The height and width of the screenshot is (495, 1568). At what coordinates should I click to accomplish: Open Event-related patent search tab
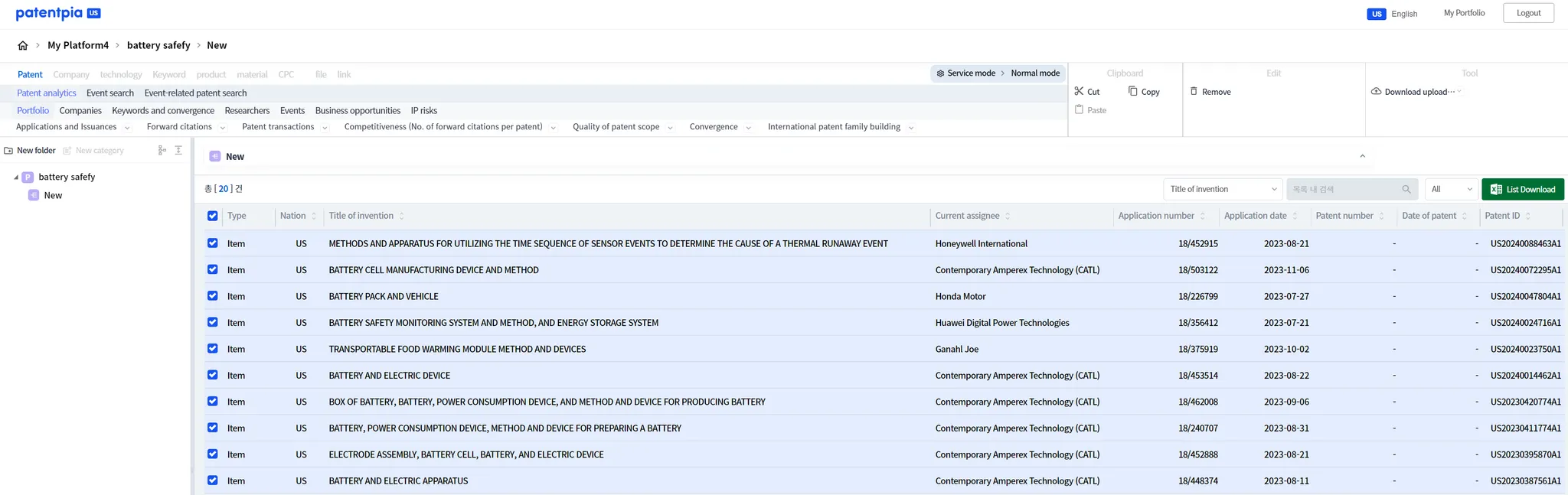point(195,93)
